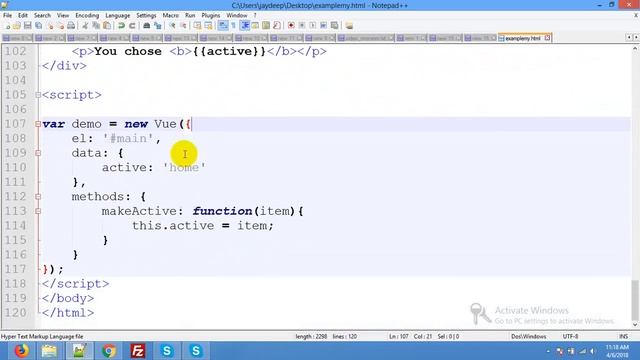Paste clipboard via toolbar icon
The width and height of the screenshot is (640, 360).
(107, 26)
